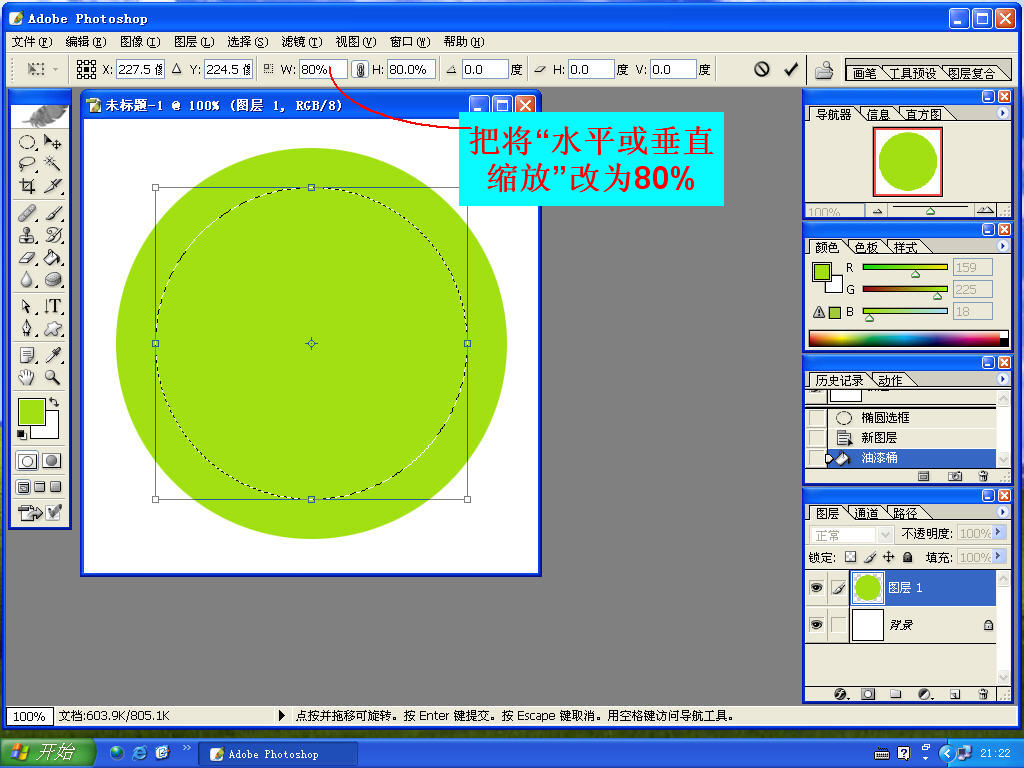This screenshot has width=1024, height=768.
Task: Switch to the 动作 tab
Action: click(x=889, y=381)
